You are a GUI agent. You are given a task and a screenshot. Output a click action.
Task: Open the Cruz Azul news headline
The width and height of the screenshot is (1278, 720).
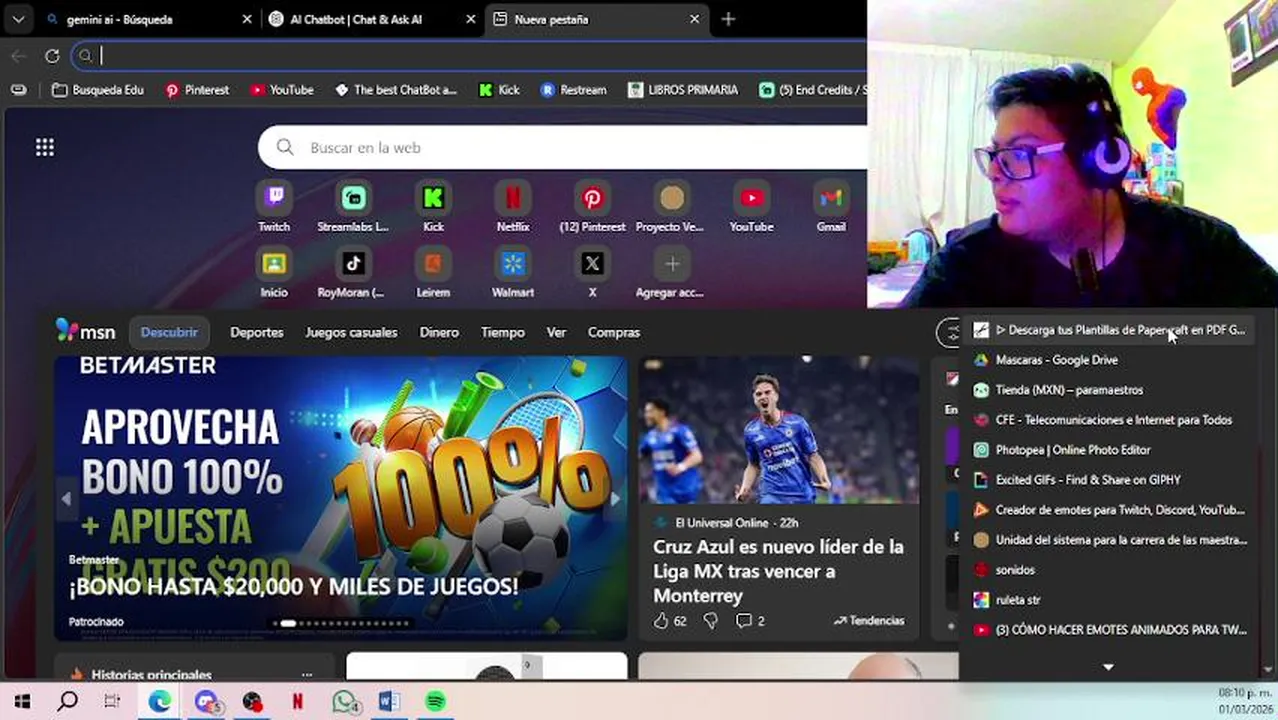778,571
